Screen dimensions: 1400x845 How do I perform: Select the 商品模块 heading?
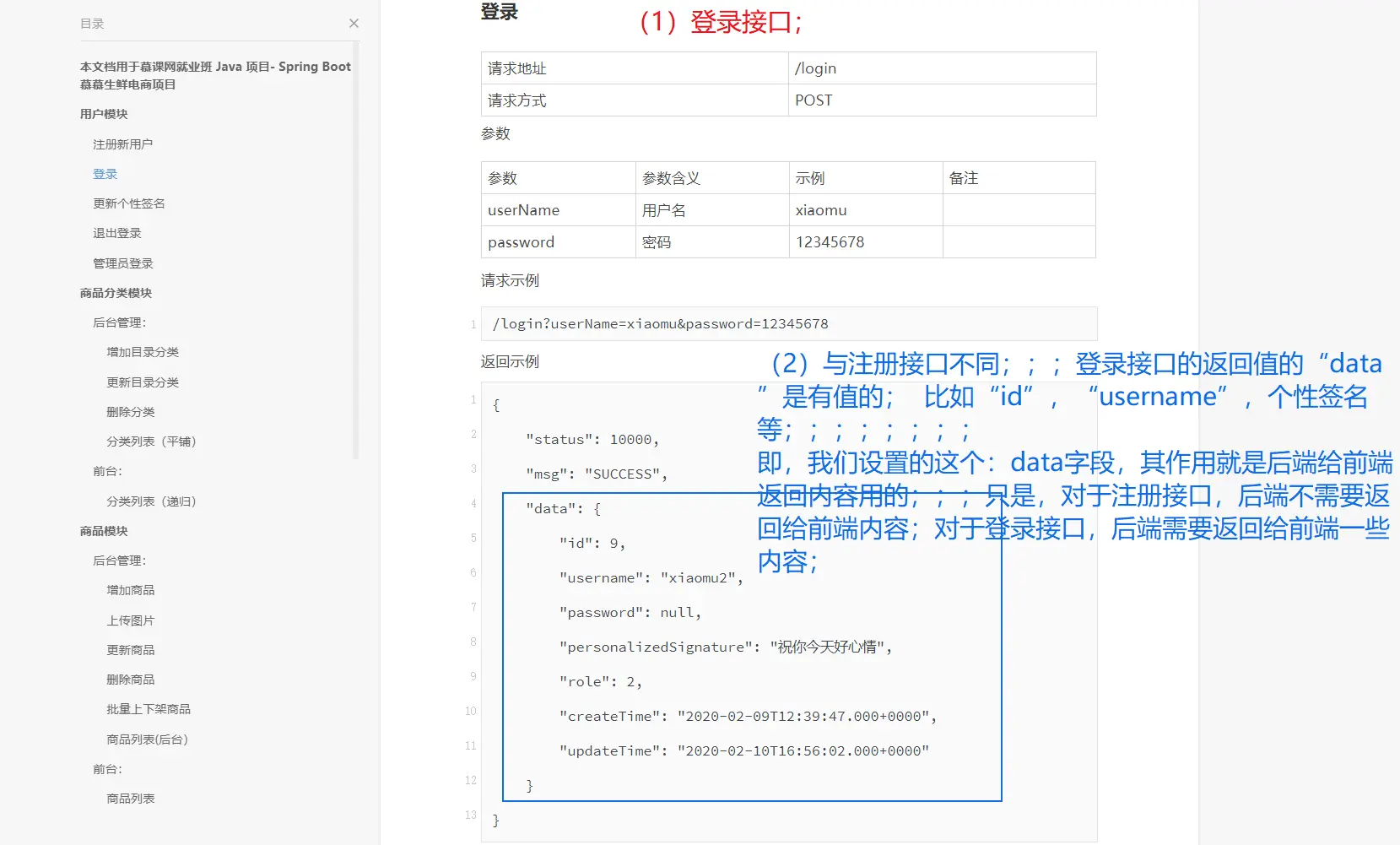click(x=104, y=531)
